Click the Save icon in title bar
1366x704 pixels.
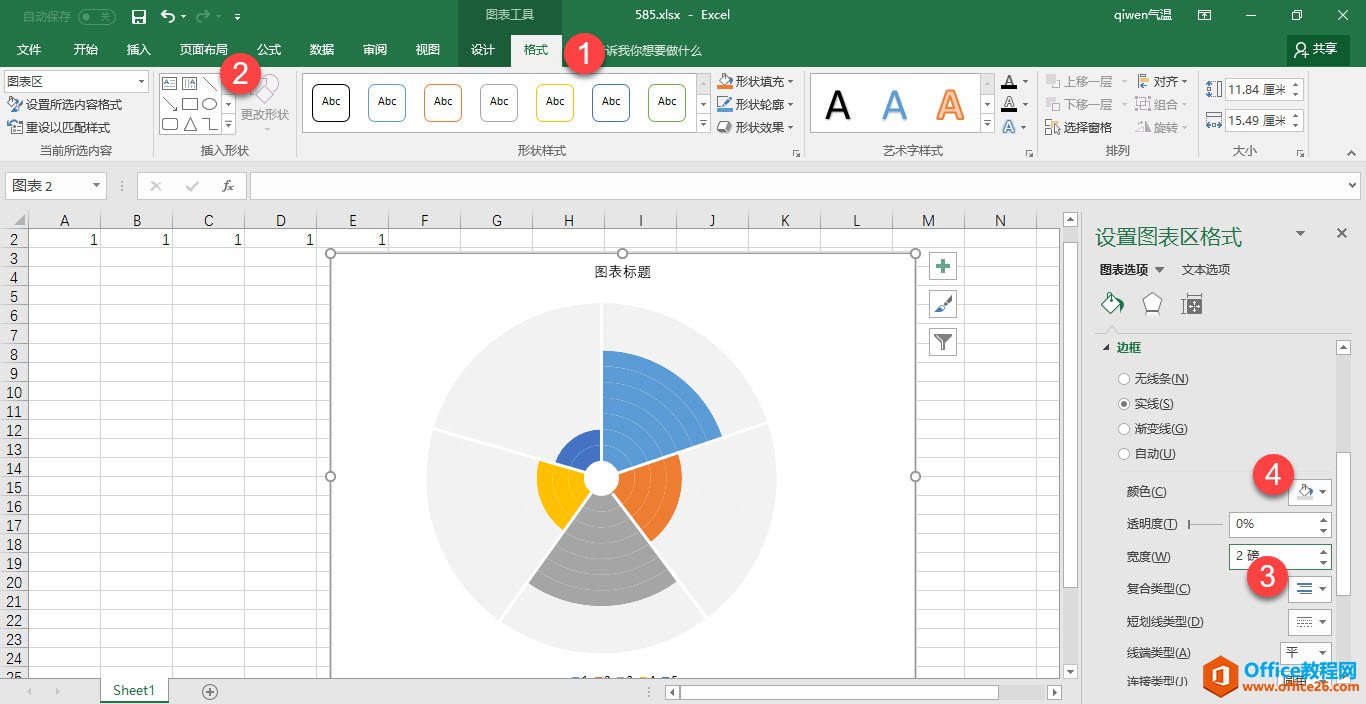[x=139, y=16]
